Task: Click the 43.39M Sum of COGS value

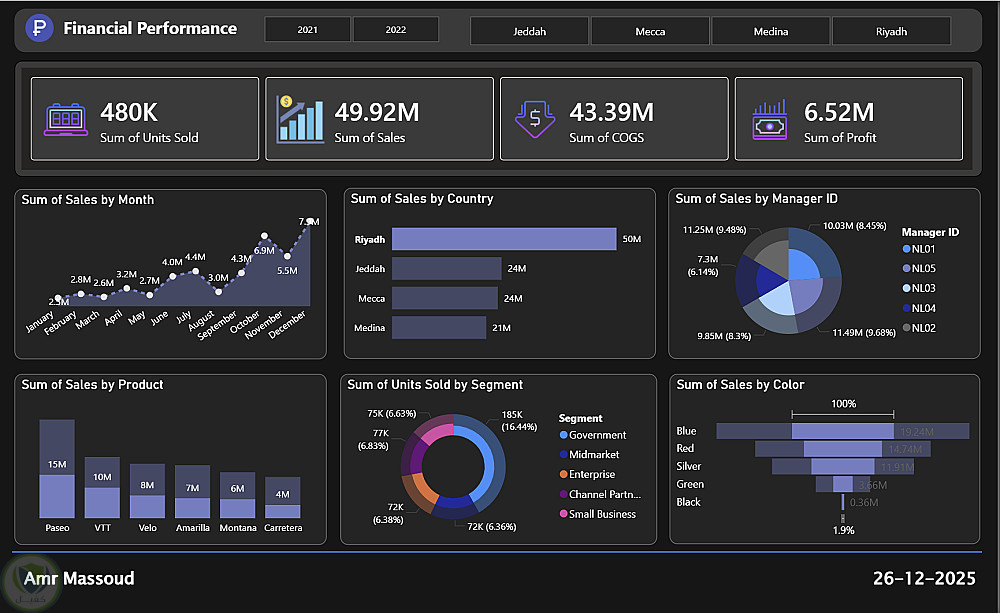Action: pos(612,112)
